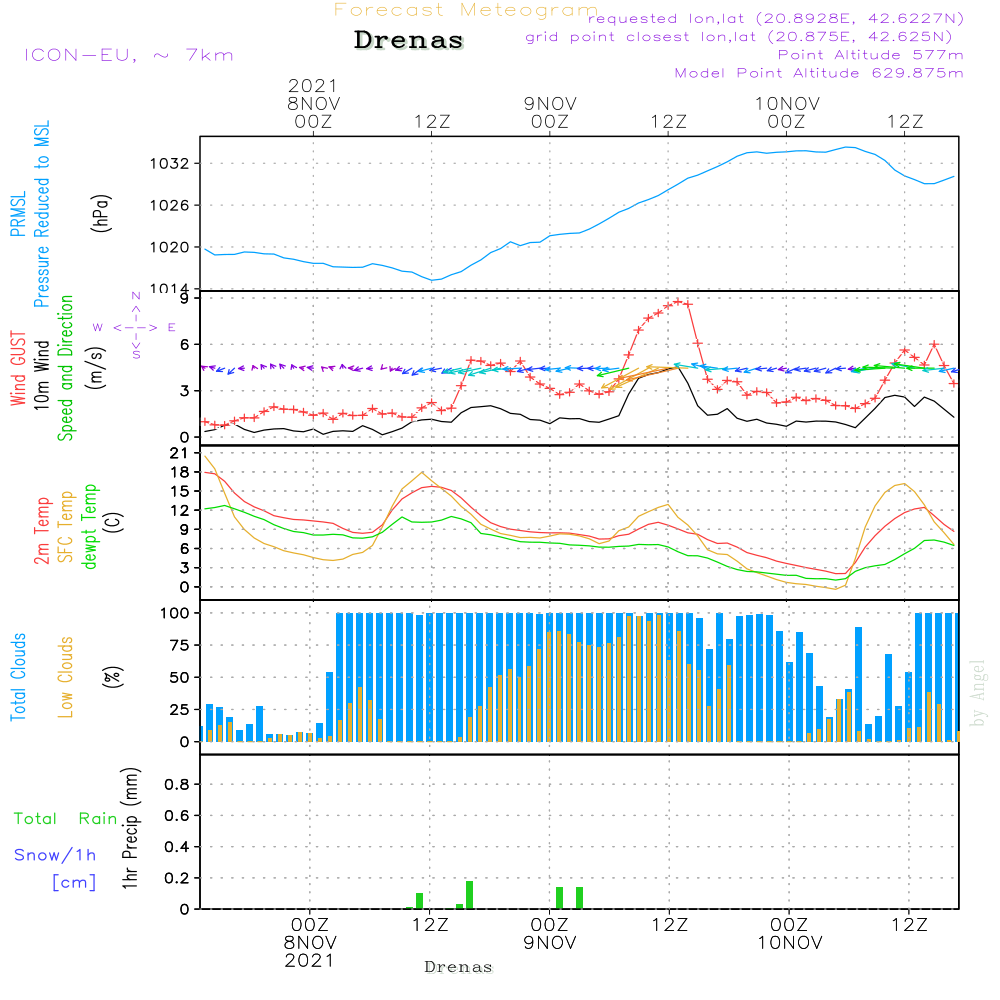Select the green Total Rain legend
Image resolution: width=1000 pixels, height=1000 pixels.
point(65,819)
